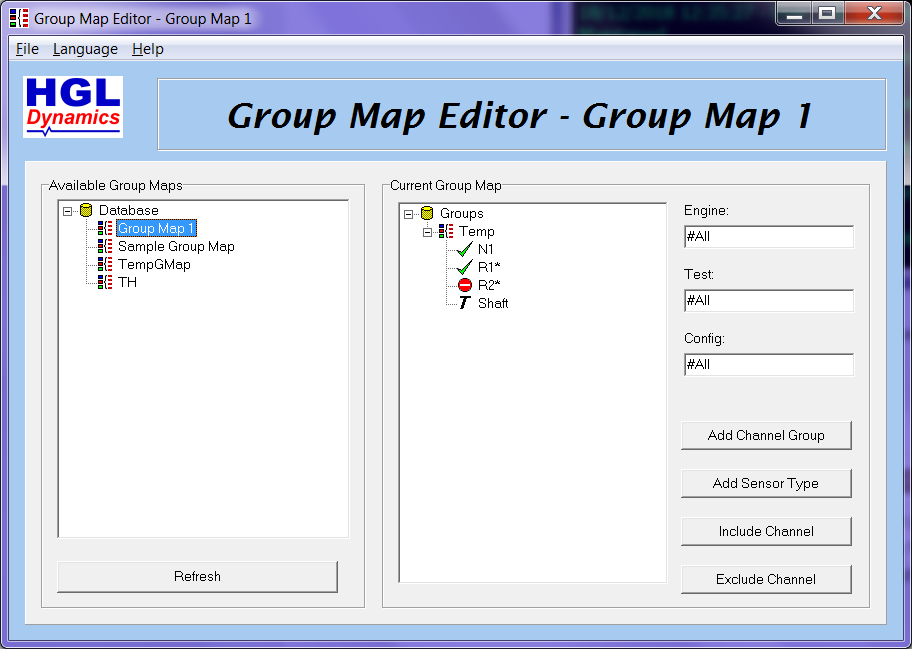912x649 pixels.
Task: Click the icon beside TempGMap
Action: (x=105, y=264)
